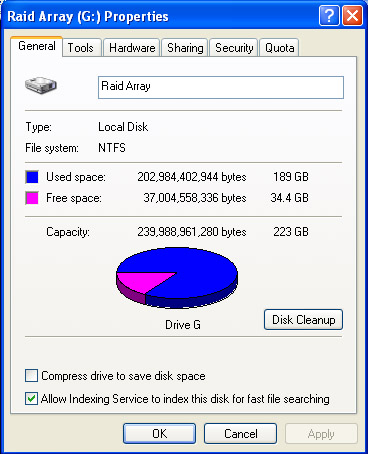Enable Compress drive to save disk space
This screenshot has width=368, height=454.
coord(31,376)
